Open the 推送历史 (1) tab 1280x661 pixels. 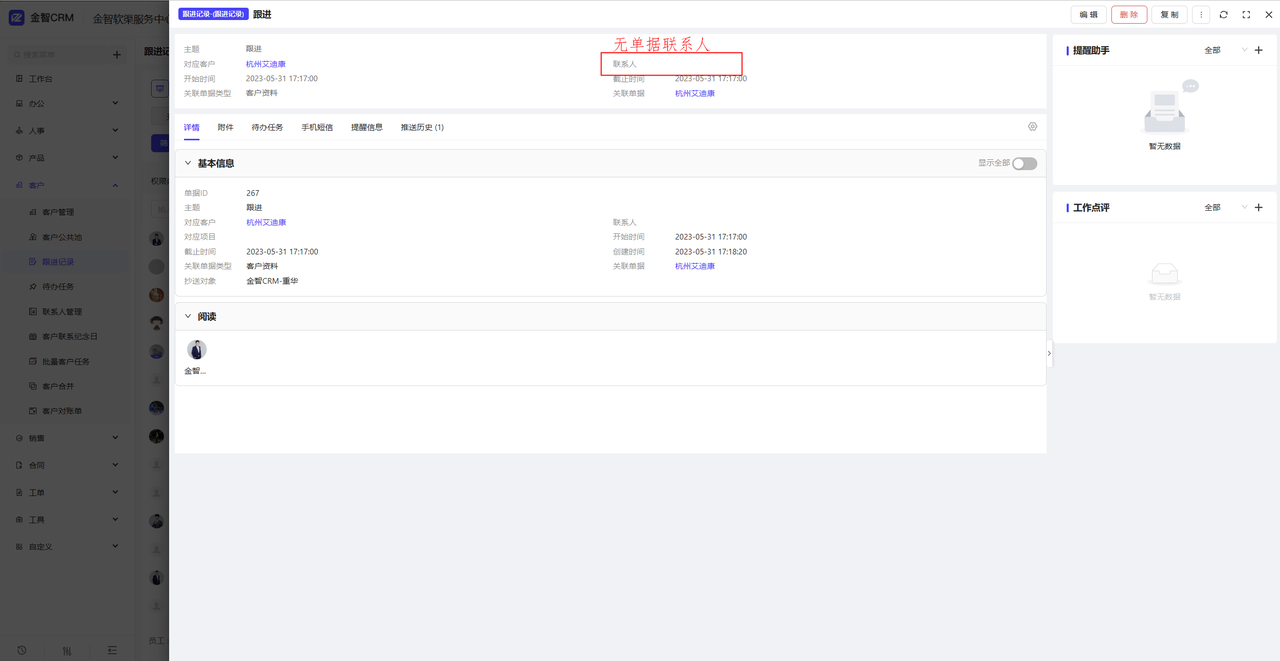tap(422, 128)
